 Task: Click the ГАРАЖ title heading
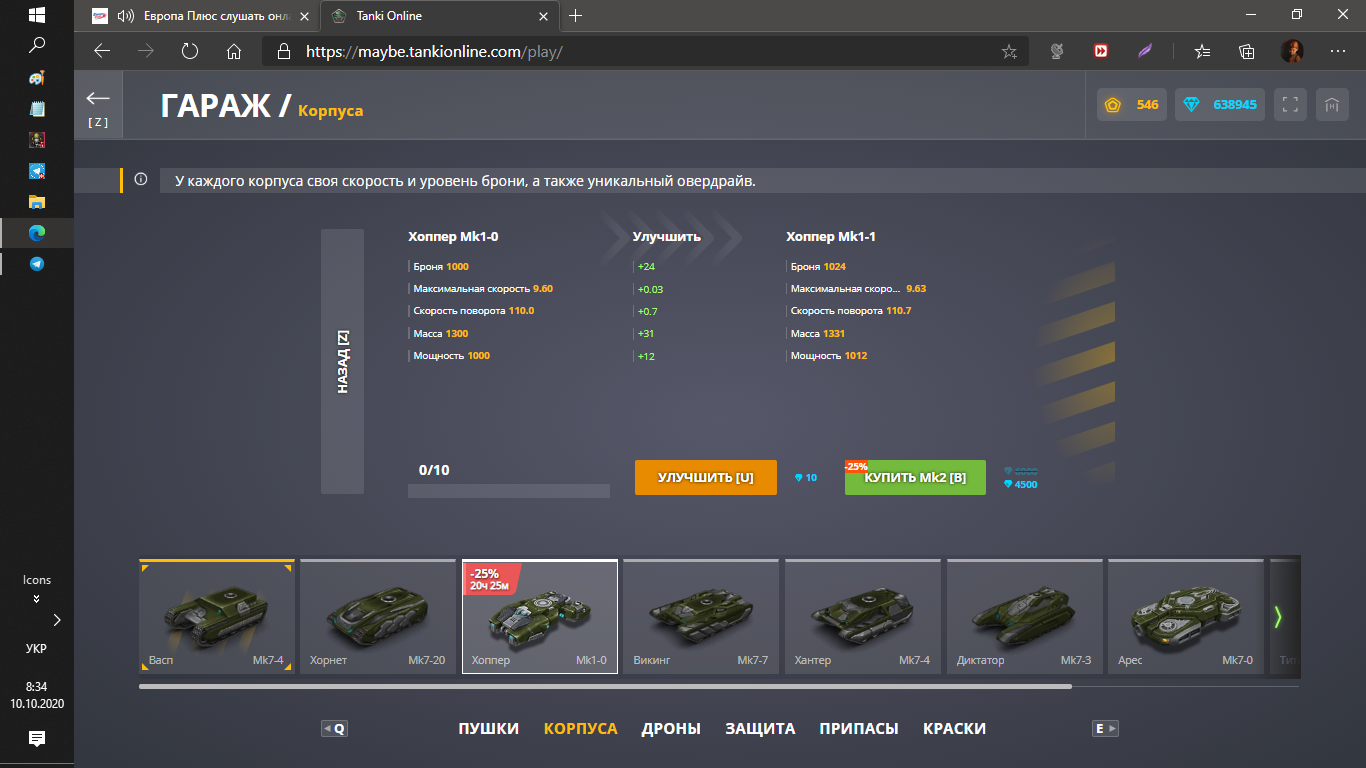click(x=215, y=106)
